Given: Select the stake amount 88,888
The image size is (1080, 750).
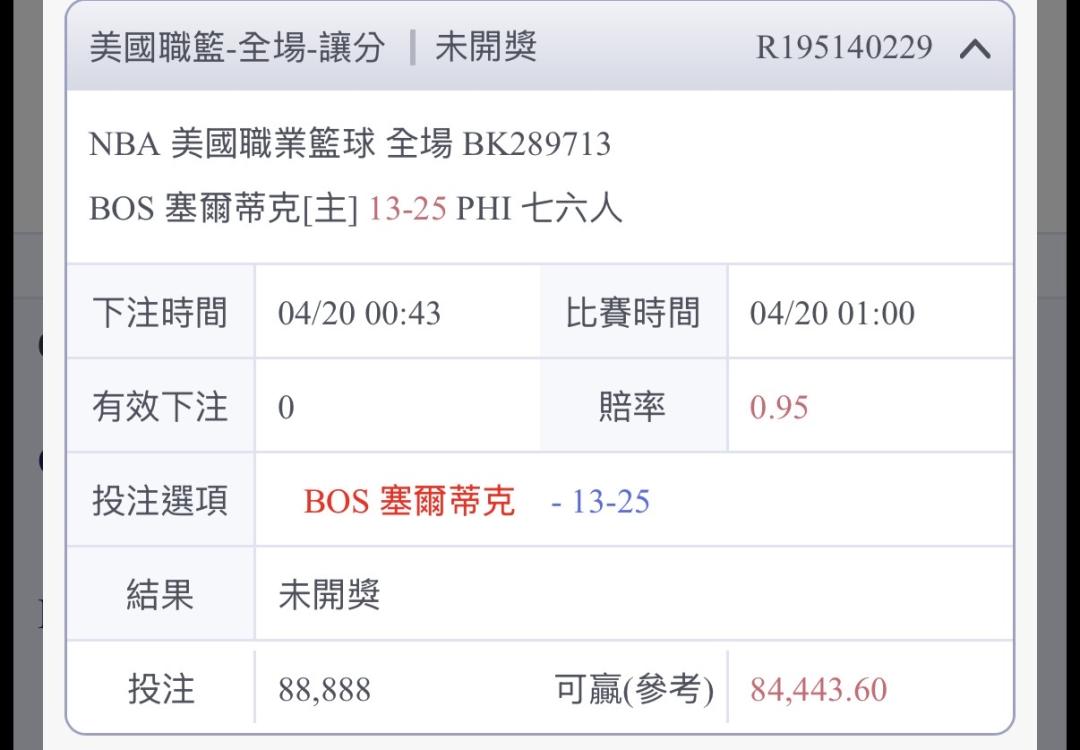Looking at the screenshot, I should (x=324, y=690).
